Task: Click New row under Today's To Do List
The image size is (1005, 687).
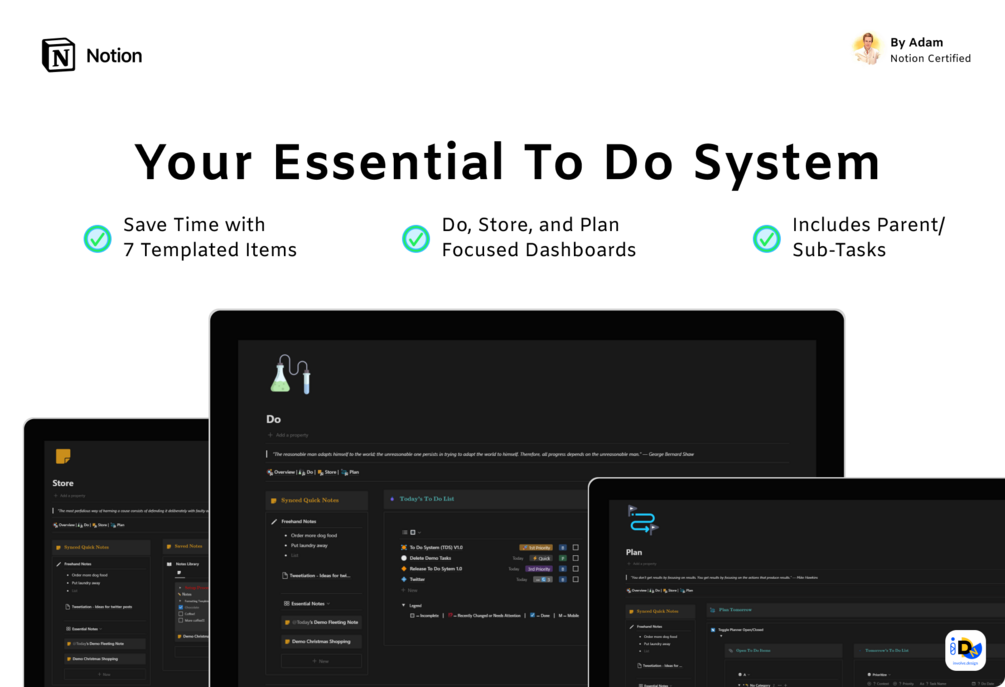Action: 409,590
